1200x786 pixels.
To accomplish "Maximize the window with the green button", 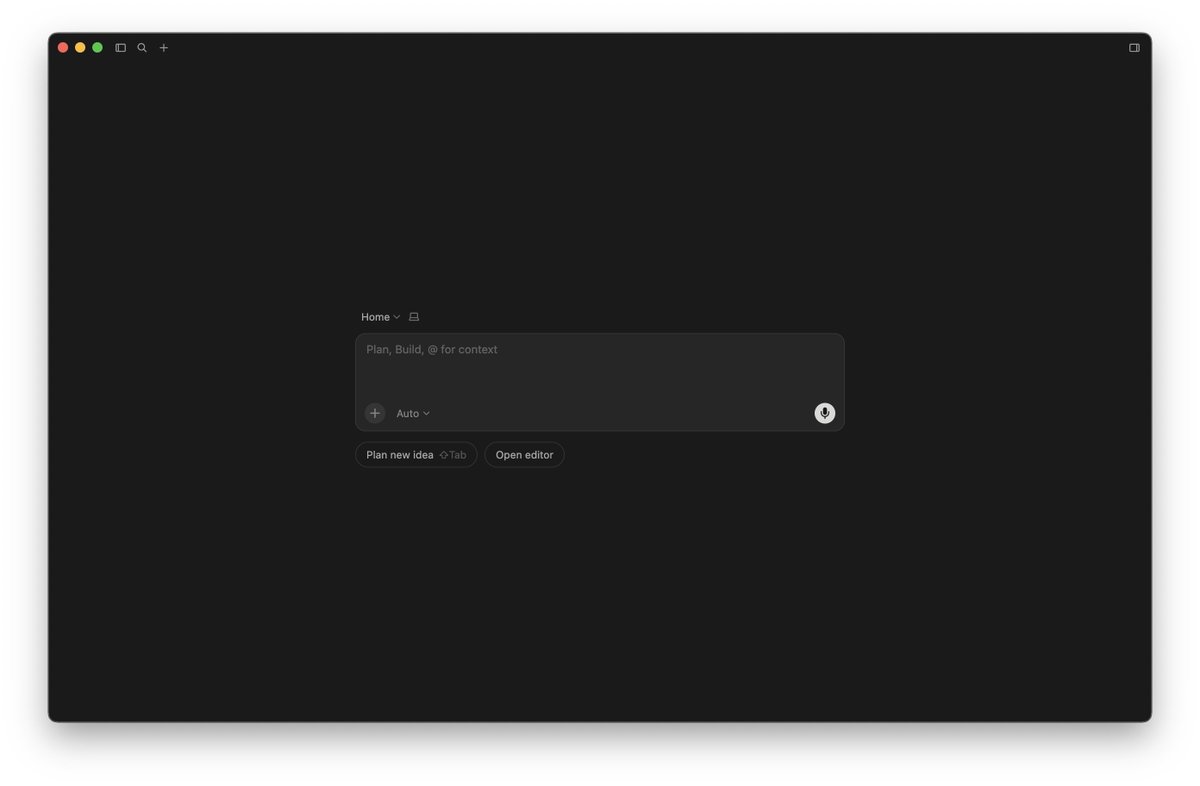I will coord(97,48).
